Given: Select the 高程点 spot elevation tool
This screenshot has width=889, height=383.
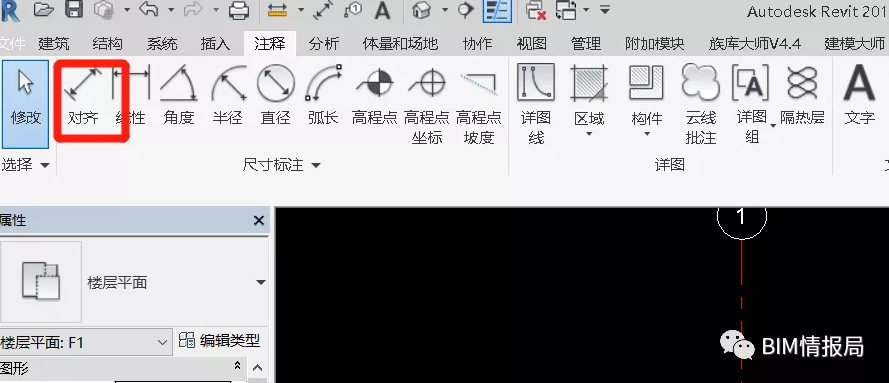Looking at the screenshot, I should pyautogui.click(x=375, y=96).
